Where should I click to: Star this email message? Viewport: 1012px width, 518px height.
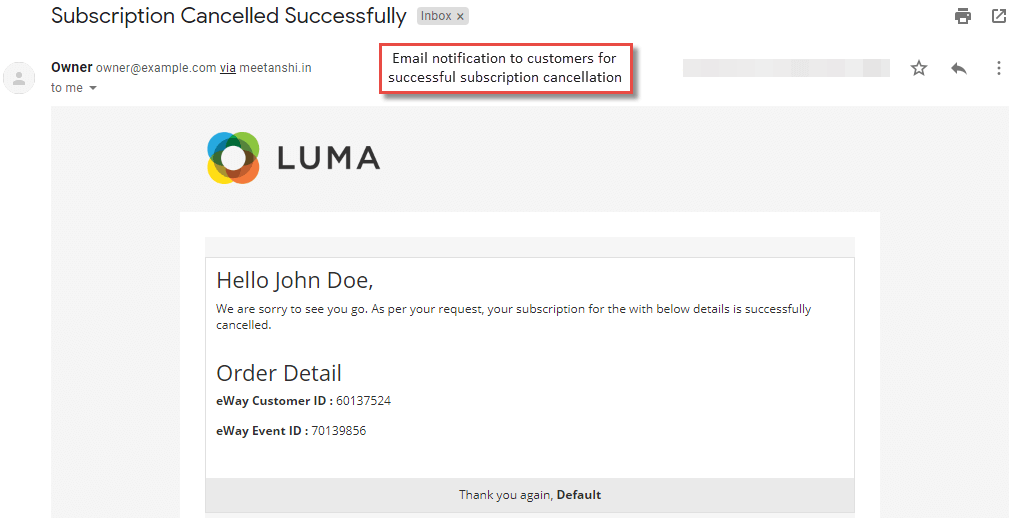click(918, 68)
